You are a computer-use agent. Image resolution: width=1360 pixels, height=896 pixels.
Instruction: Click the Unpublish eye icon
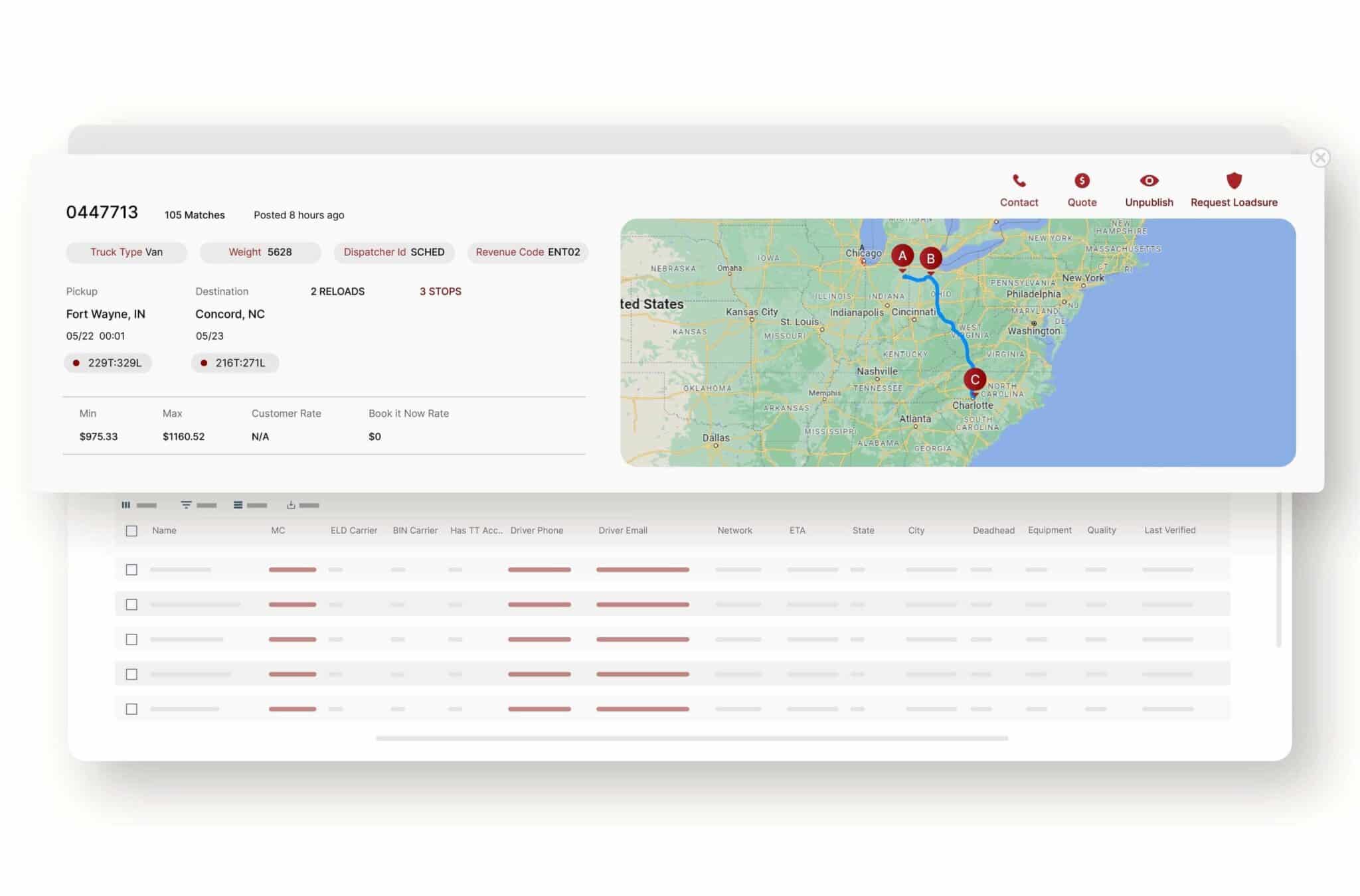pos(1149,181)
